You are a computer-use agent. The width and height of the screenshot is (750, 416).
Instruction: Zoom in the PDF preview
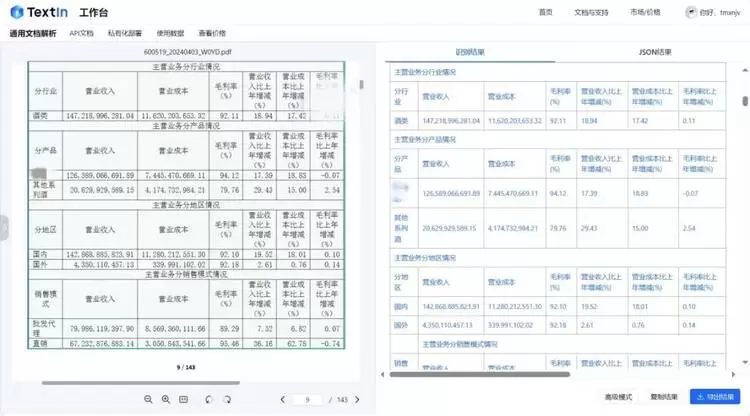[166, 399]
